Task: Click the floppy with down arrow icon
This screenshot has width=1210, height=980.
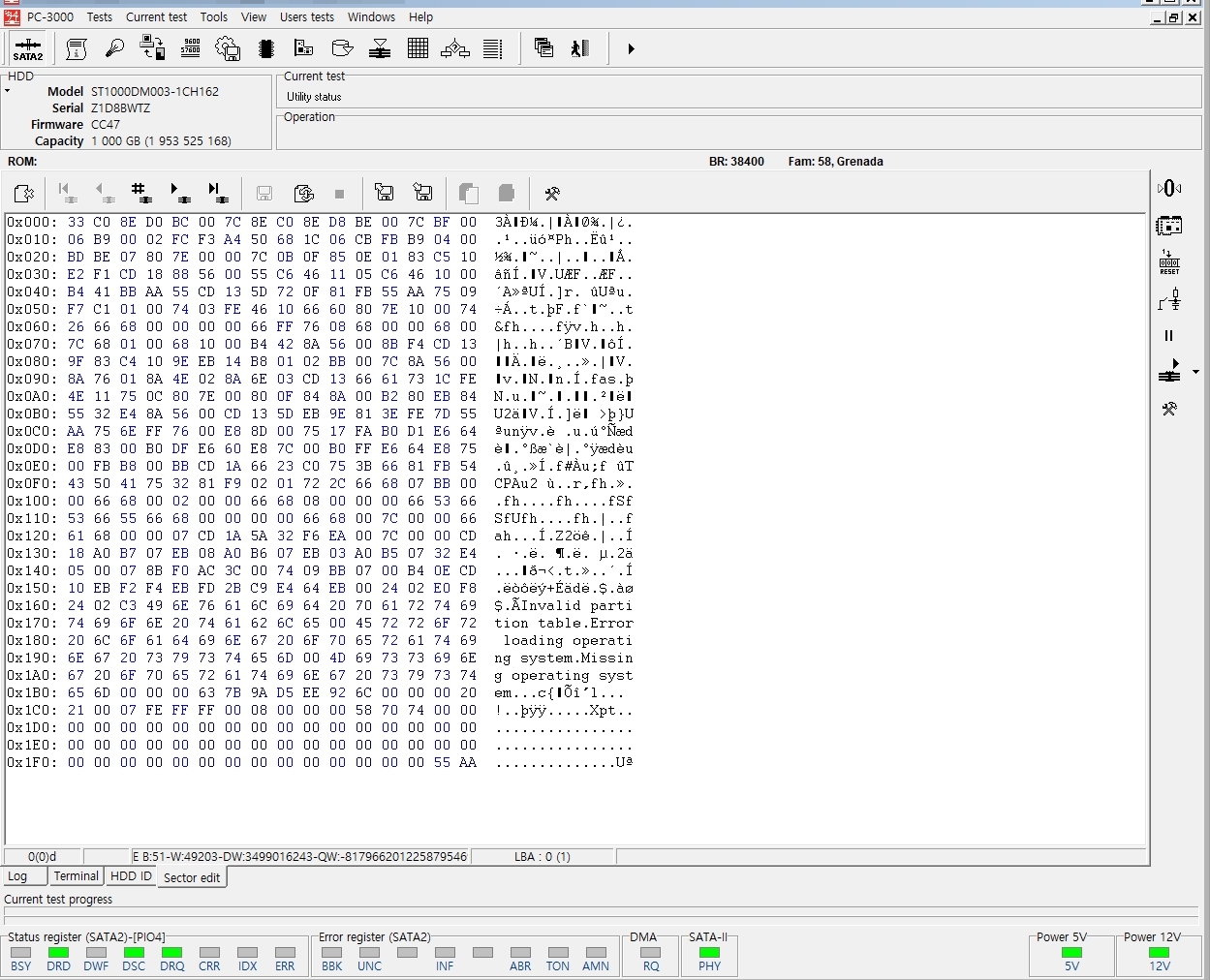Action: [x=423, y=193]
